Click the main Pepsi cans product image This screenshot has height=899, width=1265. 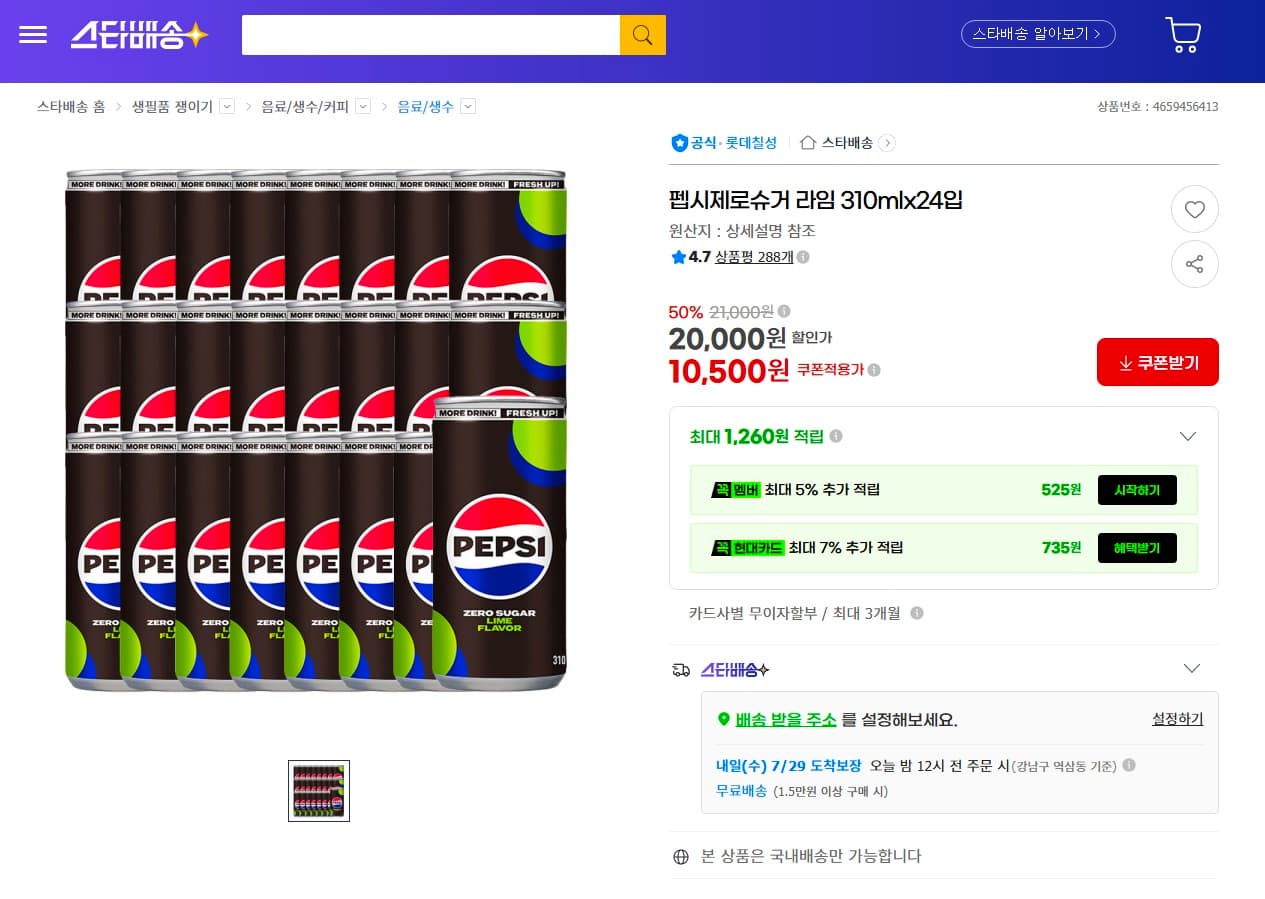[x=316, y=430]
